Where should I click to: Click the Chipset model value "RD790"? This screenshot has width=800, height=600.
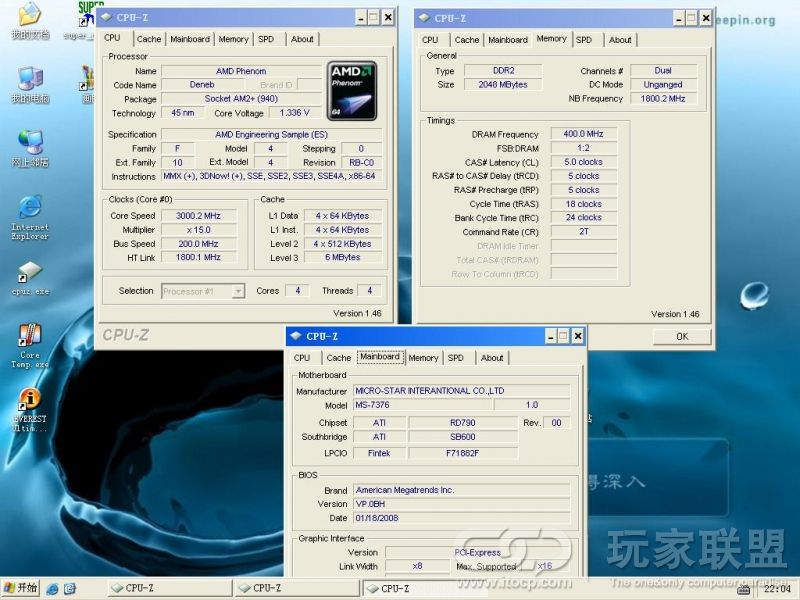[463, 423]
